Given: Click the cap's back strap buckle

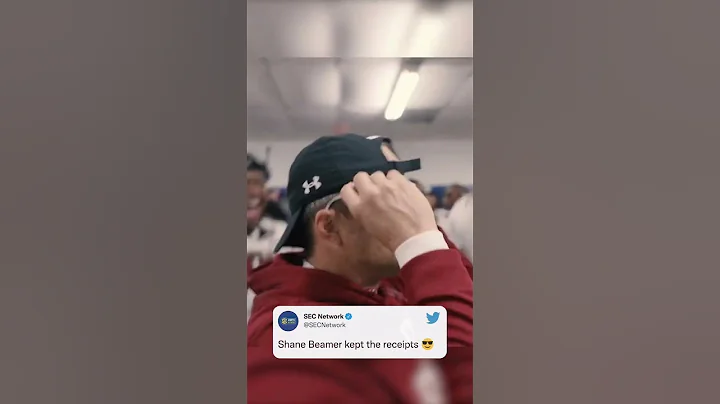Looking at the screenshot, I should (404, 165).
